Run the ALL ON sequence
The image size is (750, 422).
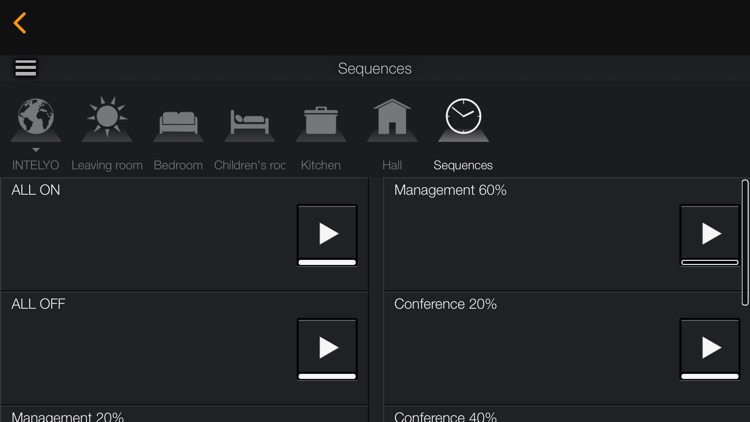327,235
